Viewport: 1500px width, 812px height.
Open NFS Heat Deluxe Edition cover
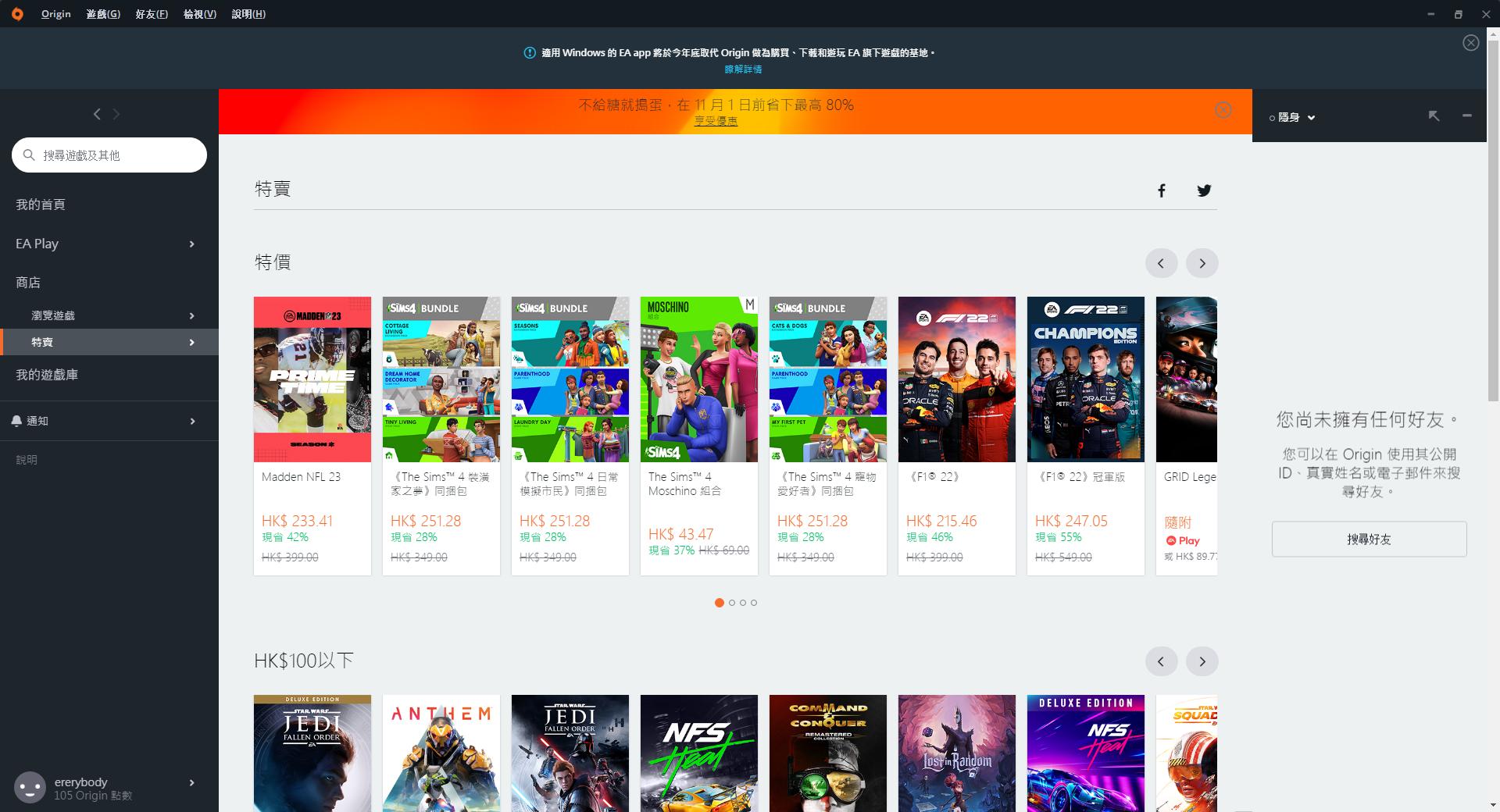point(1086,753)
